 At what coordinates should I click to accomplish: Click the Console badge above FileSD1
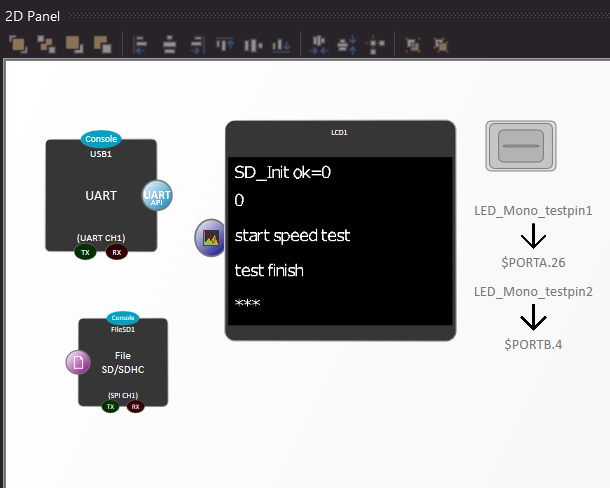tap(123, 318)
